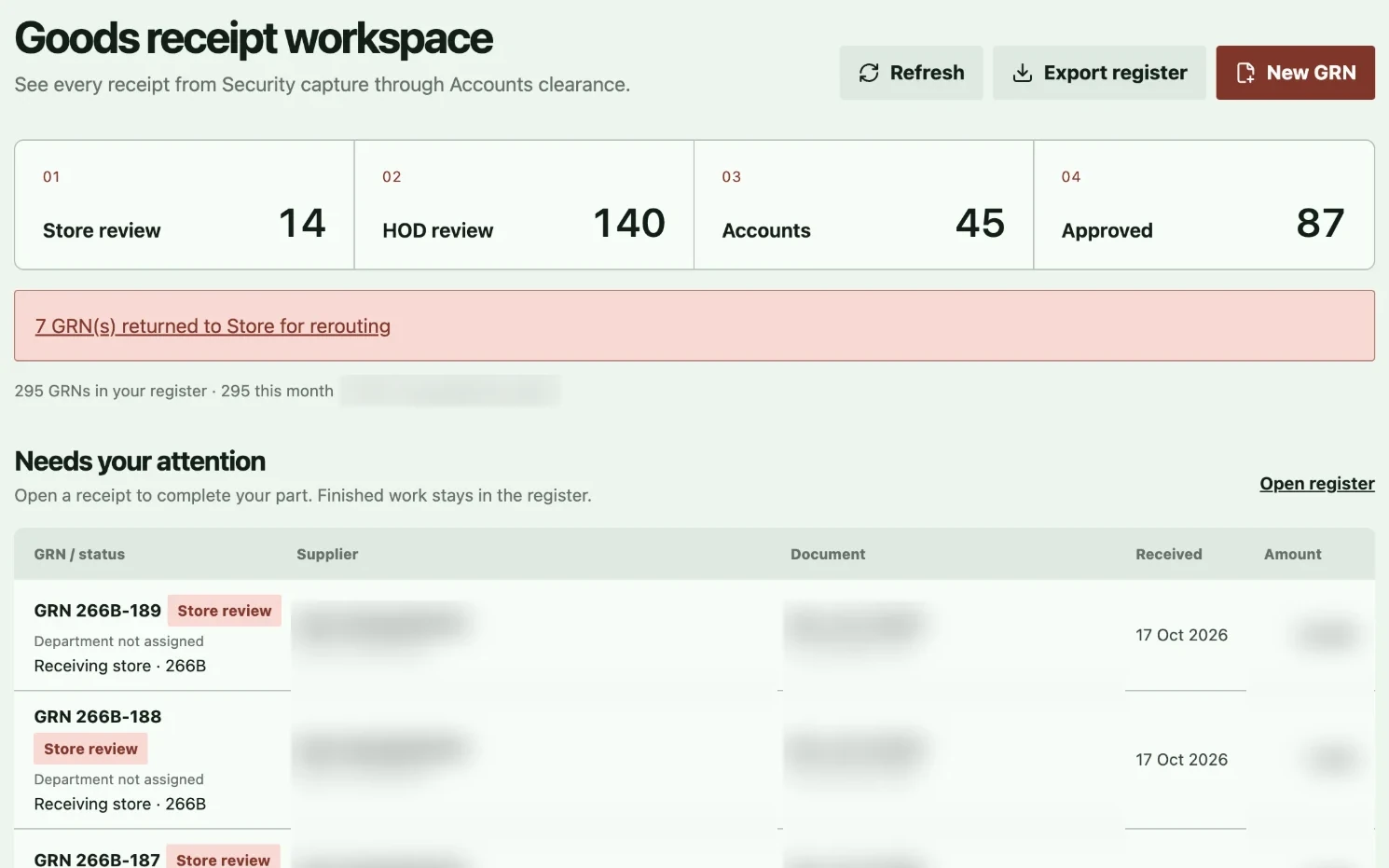
Task: Click the 'GRN / status' column header
Action: pyautogui.click(x=79, y=554)
